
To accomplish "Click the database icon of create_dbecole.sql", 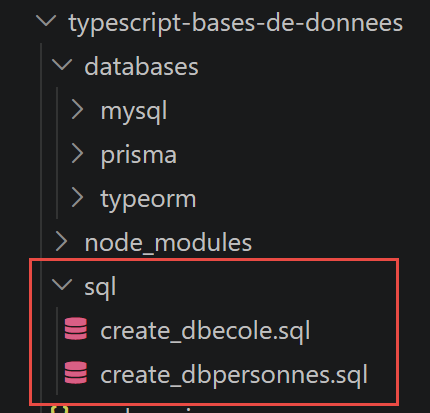I will 76,329.
